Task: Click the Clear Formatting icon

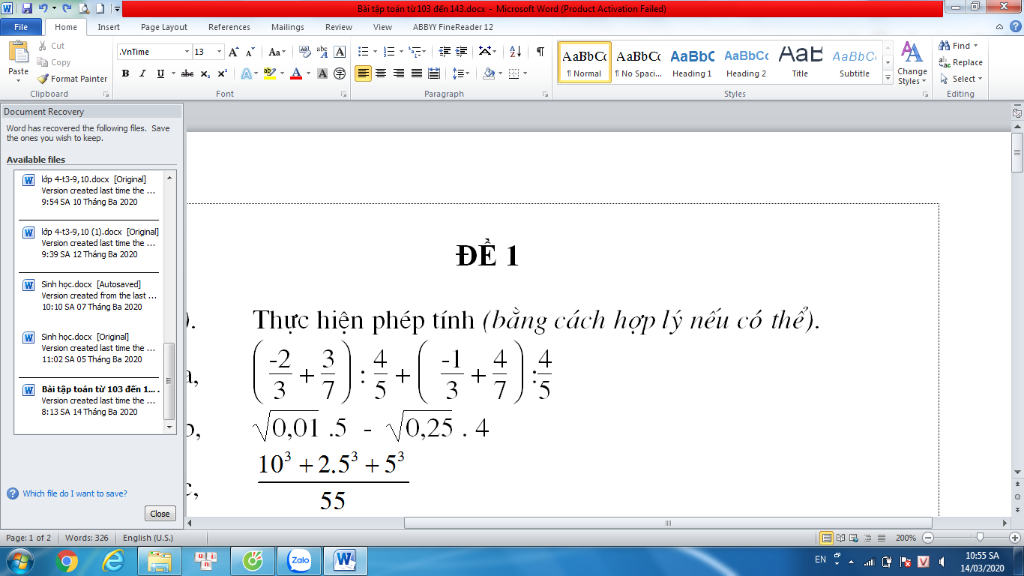Action: (x=304, y=52)
